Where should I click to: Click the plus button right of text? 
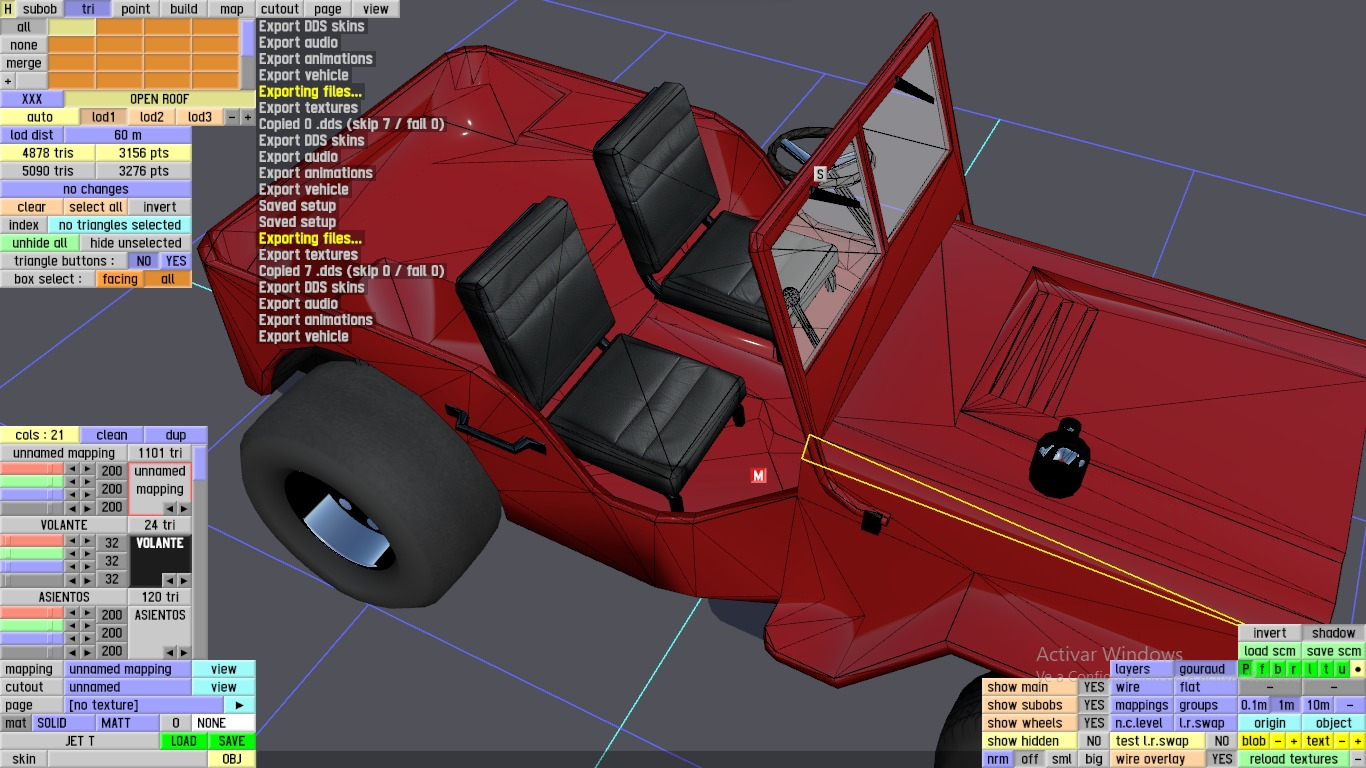tap(1357, 741)
